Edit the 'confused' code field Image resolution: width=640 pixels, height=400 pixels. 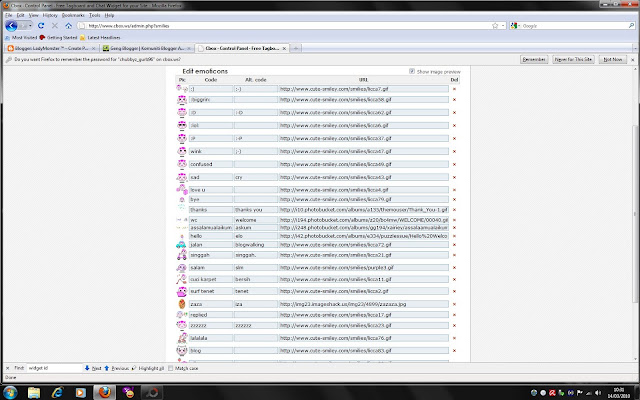pos(211,164)
